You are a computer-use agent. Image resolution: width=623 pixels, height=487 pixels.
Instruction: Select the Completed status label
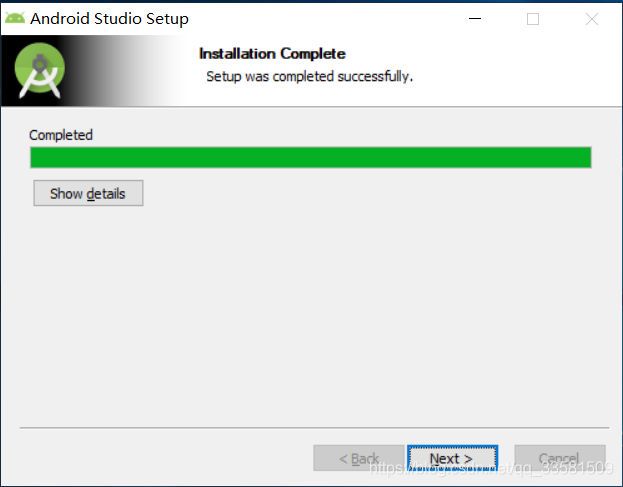(x=61, y=135)
